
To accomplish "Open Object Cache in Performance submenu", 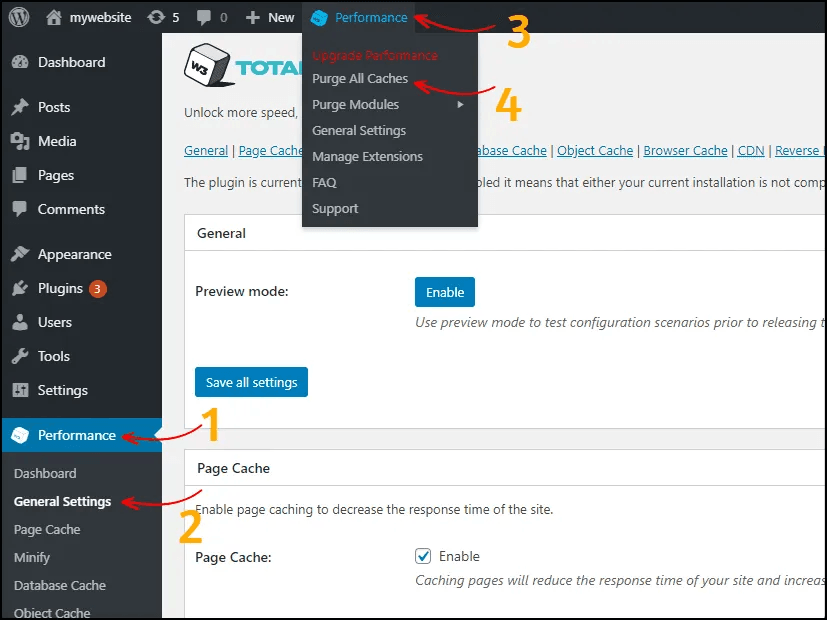I will click(52, 613).
